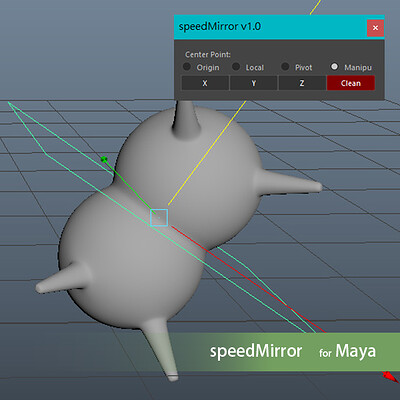Screen dimensions: 400x400
Task: Click the Z axis mirror button
Action: pyautogui.click(x=302, y=83)
